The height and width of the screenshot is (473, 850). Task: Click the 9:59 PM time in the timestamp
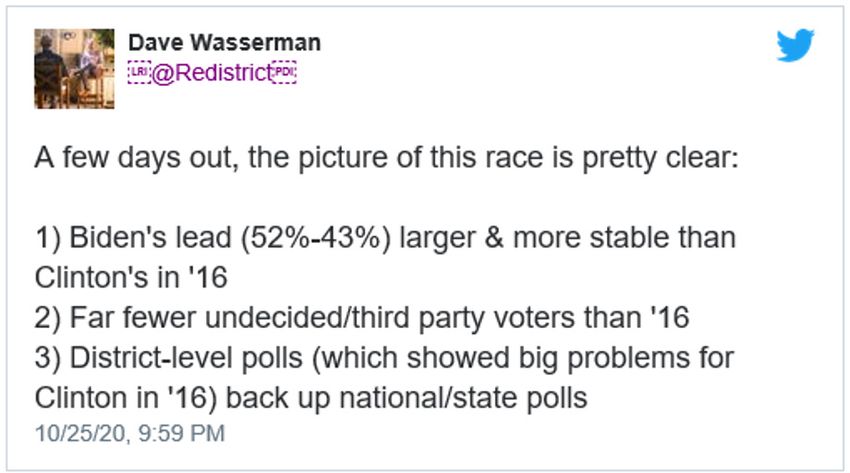tap(181, 433)
